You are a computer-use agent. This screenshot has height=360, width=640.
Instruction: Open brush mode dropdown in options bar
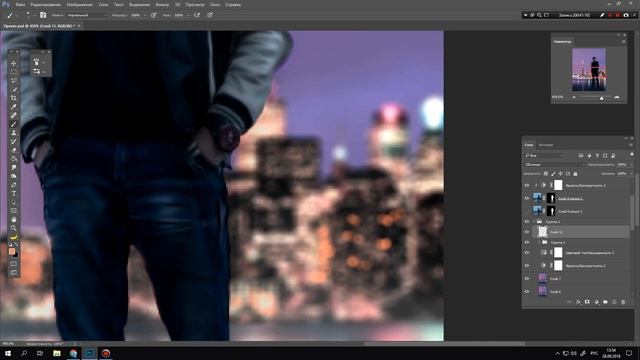[87, 15]
